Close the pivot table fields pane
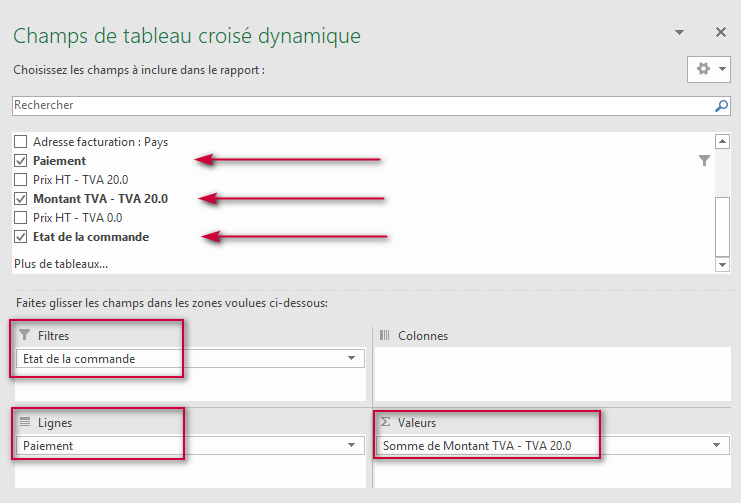 coord(720,32)
